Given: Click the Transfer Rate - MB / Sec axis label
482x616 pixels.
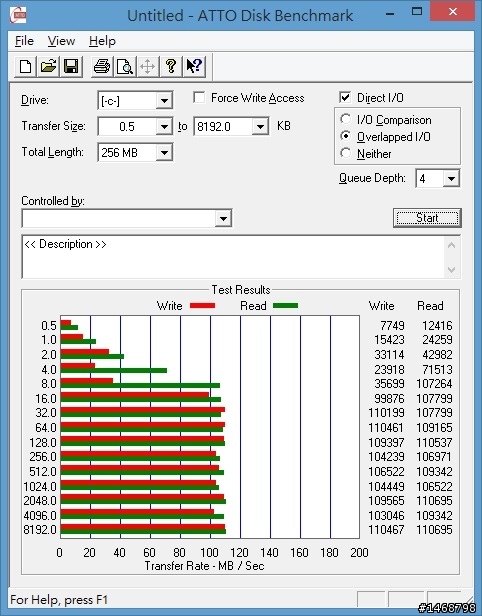Looking at the screenshot, I should pyautogui.click(x=204, y=566).
